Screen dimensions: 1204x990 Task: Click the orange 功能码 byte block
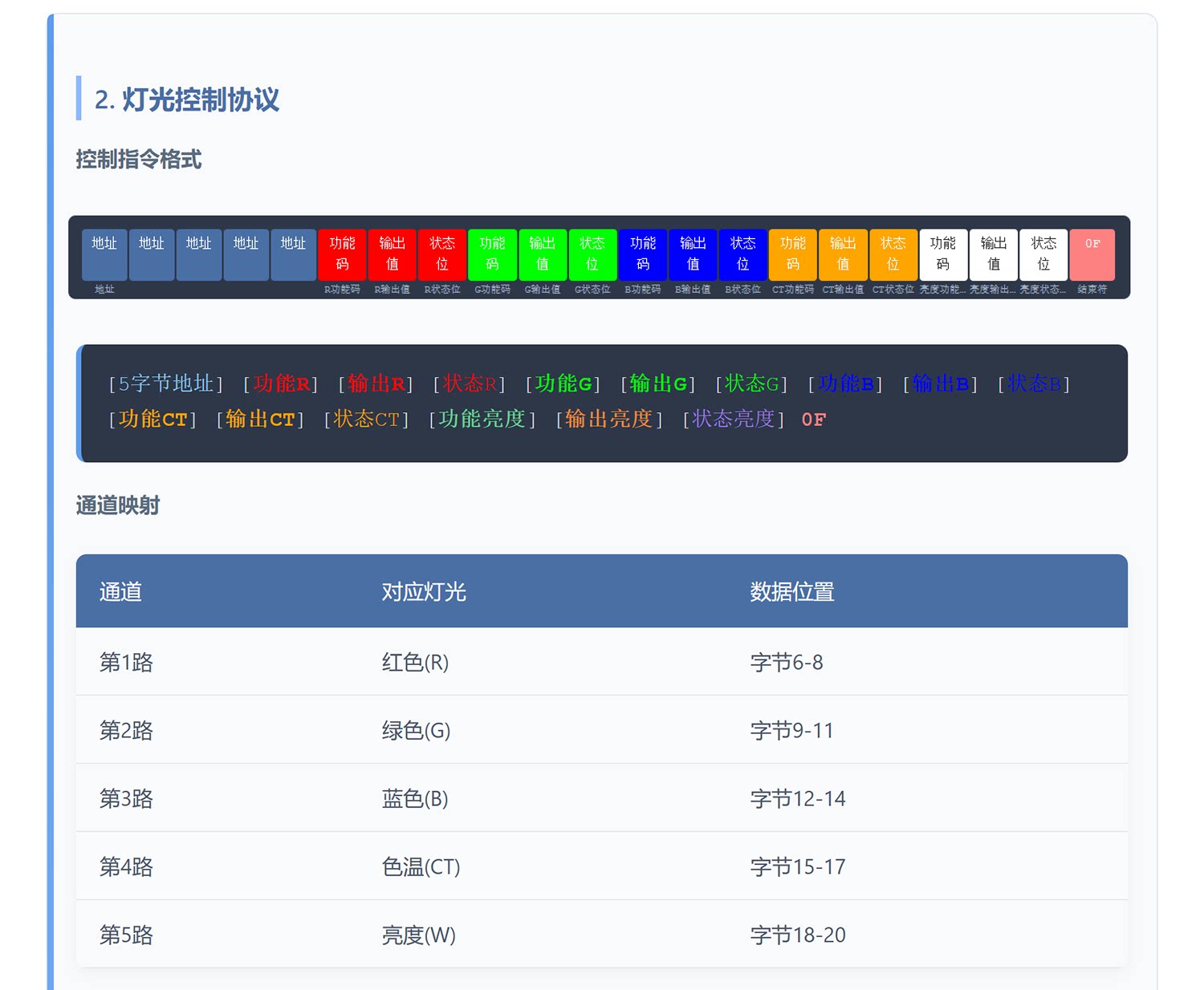coord(793,254)
